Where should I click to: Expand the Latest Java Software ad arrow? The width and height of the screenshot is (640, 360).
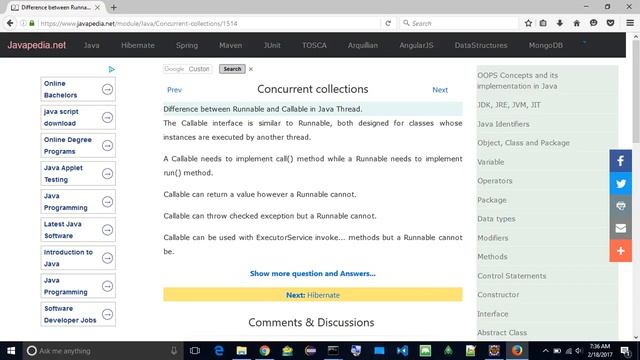click(107, 230)
